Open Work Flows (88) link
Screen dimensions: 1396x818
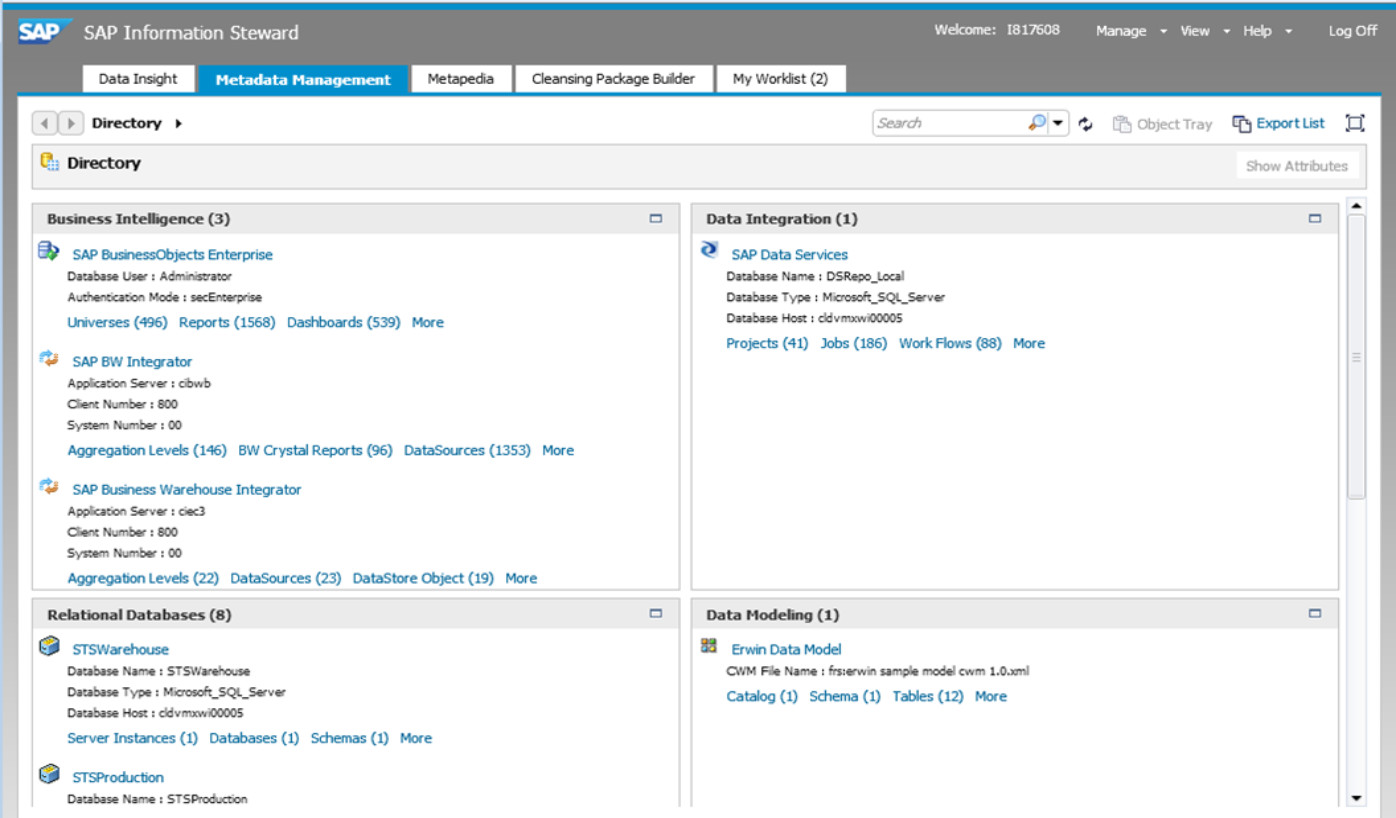coord(950,343)
